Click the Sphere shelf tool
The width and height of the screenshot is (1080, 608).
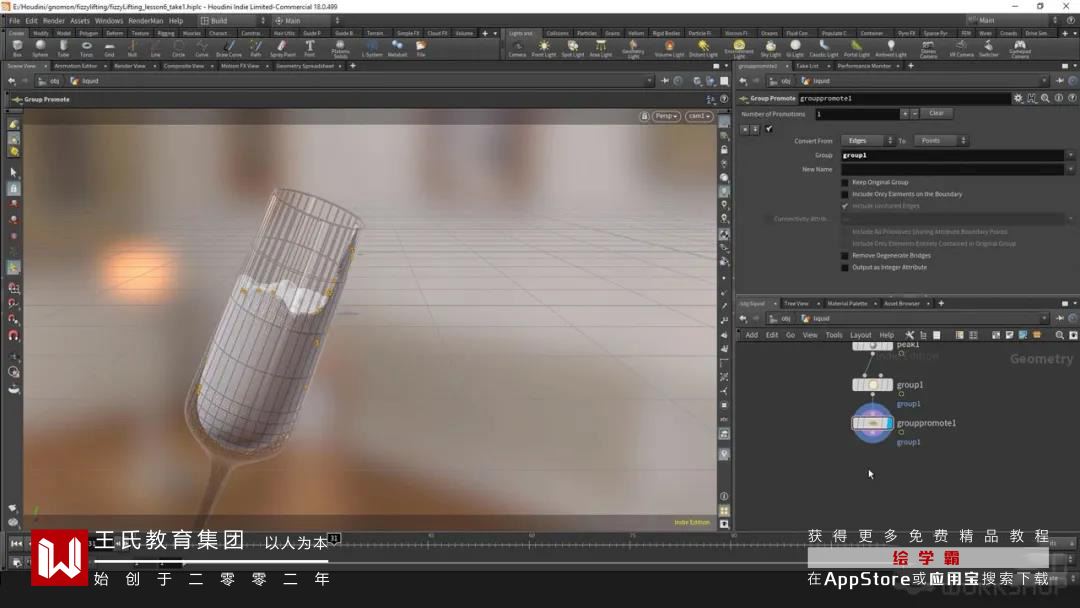pos(40,47)
